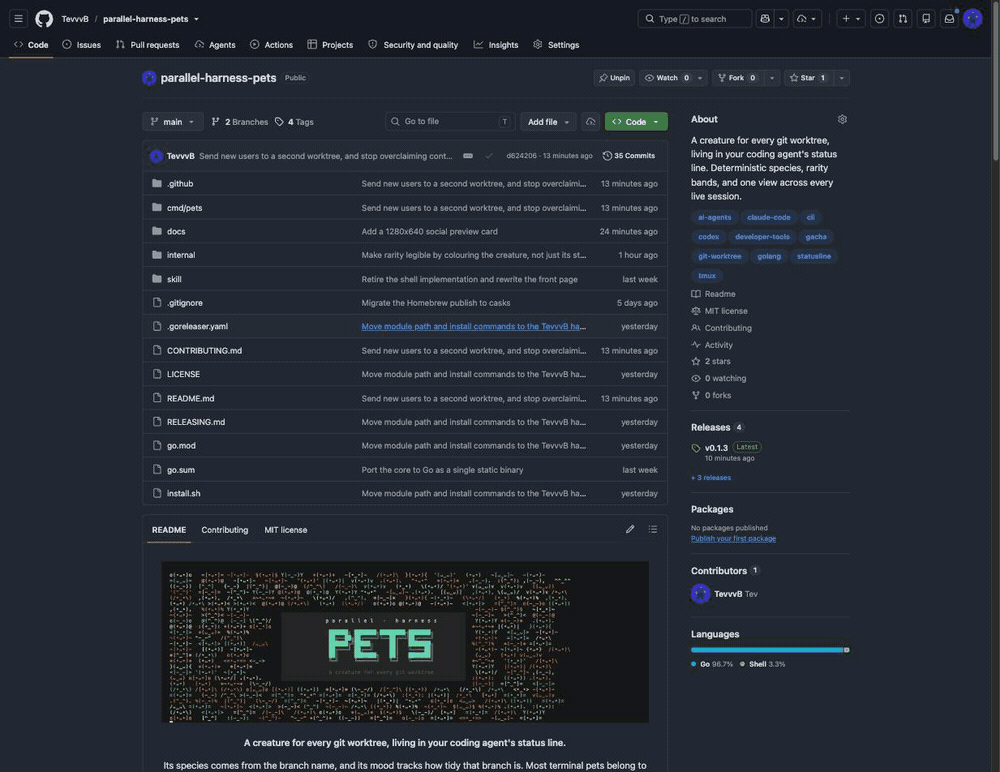This screenshot has height=772, width=1000.
Task: Unpin the repository with Unpin button
Action: (x=614, y=78)
